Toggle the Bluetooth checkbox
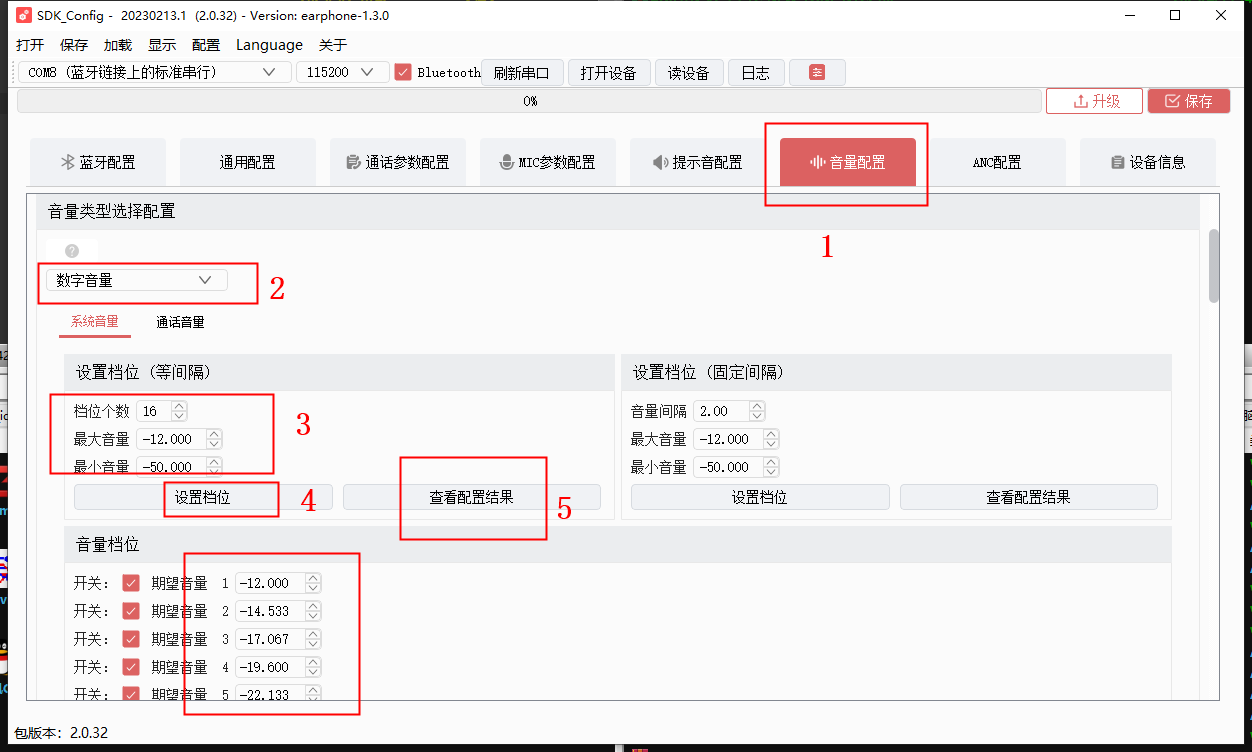 (x=403, y=72)
